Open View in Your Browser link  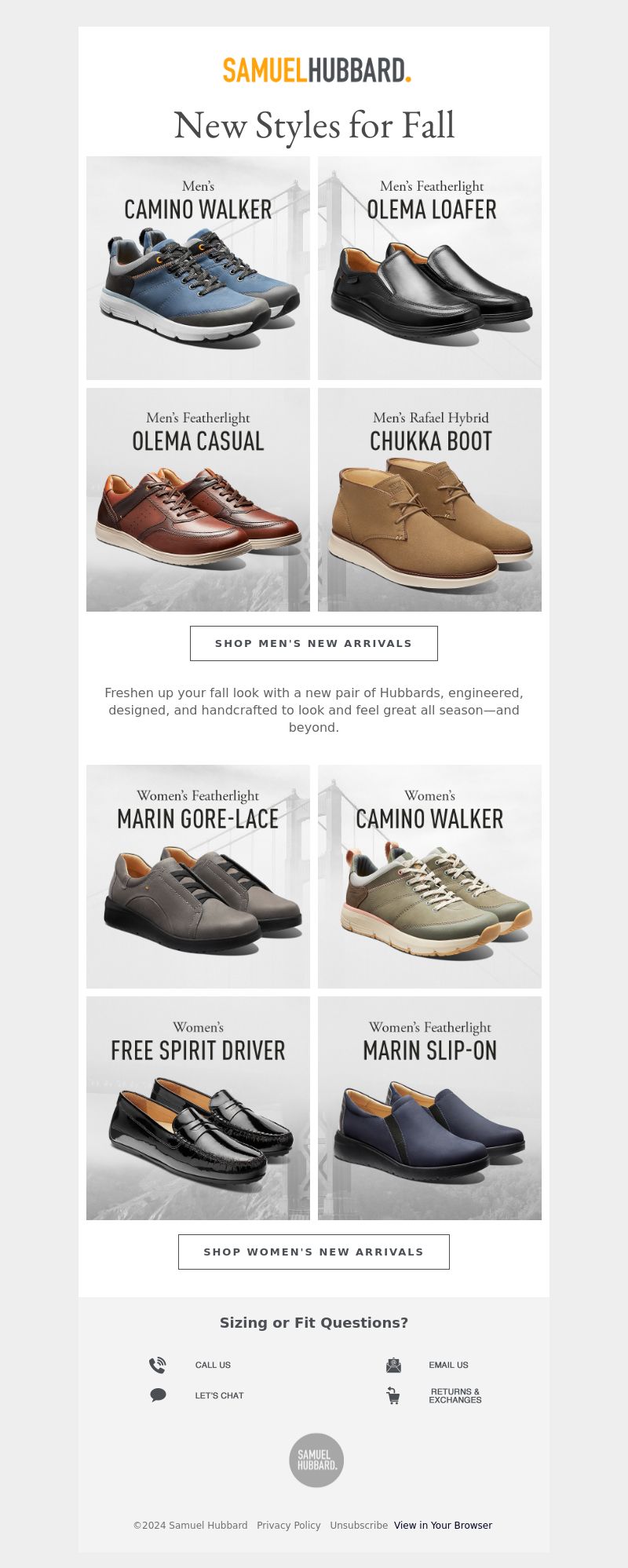[443, 1525]
